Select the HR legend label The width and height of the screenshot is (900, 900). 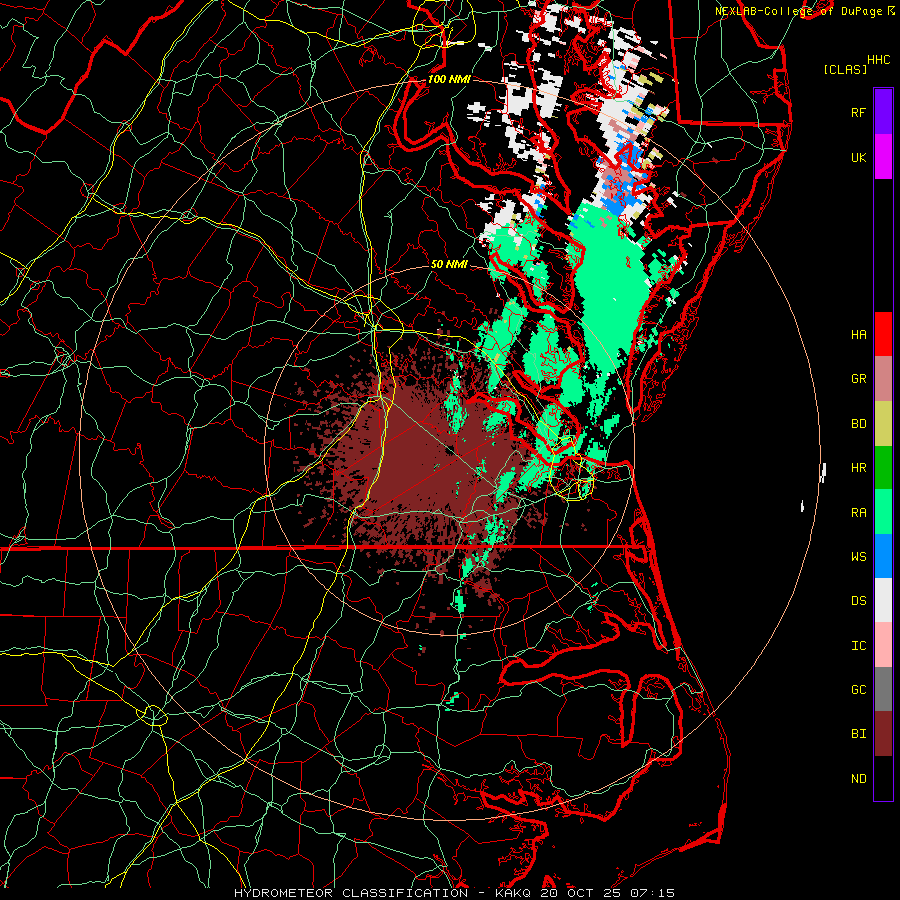858,468
